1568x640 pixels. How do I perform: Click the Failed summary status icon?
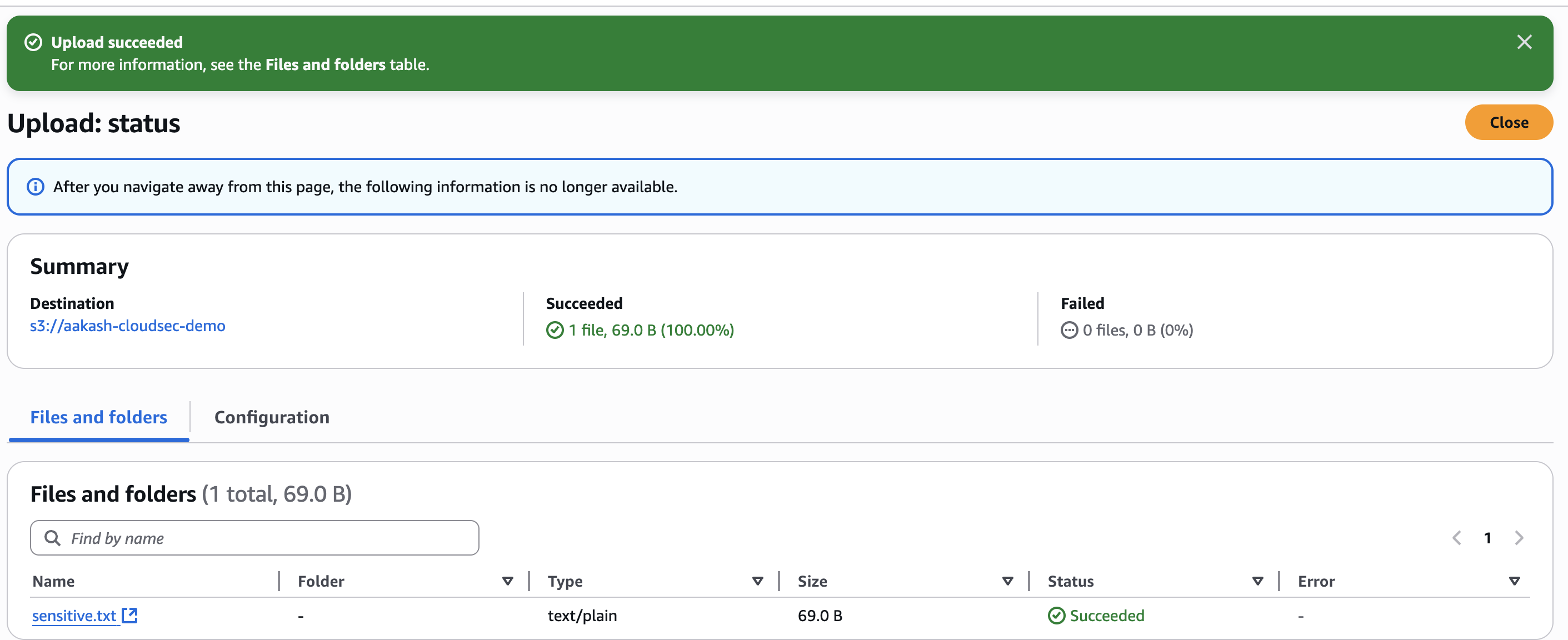(1069, 331)
